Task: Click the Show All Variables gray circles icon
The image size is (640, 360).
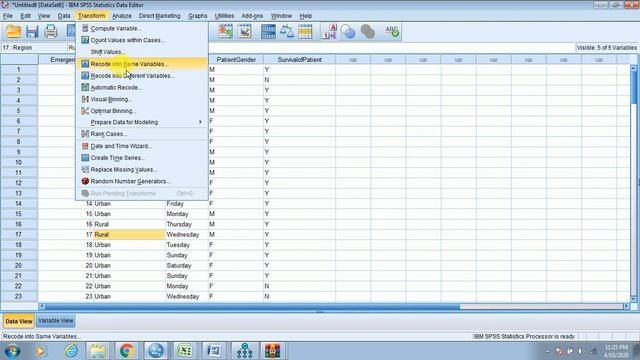Action: pos(367,31)
